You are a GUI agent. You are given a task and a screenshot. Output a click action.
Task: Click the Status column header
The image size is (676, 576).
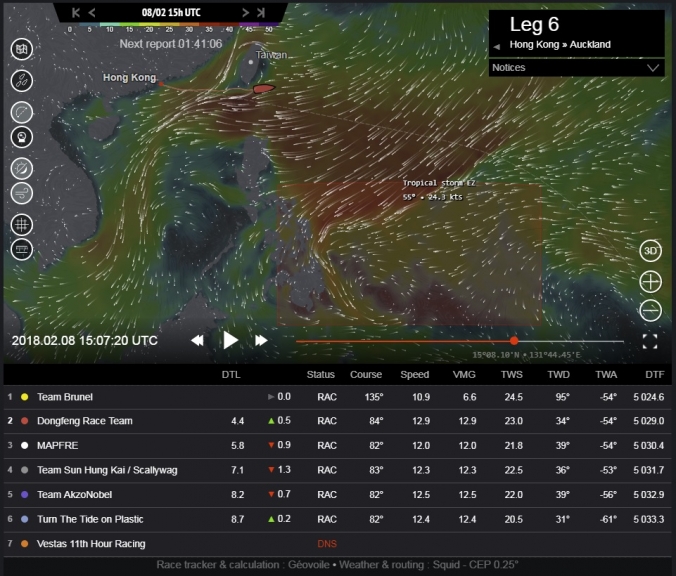(x=320, y=375)
